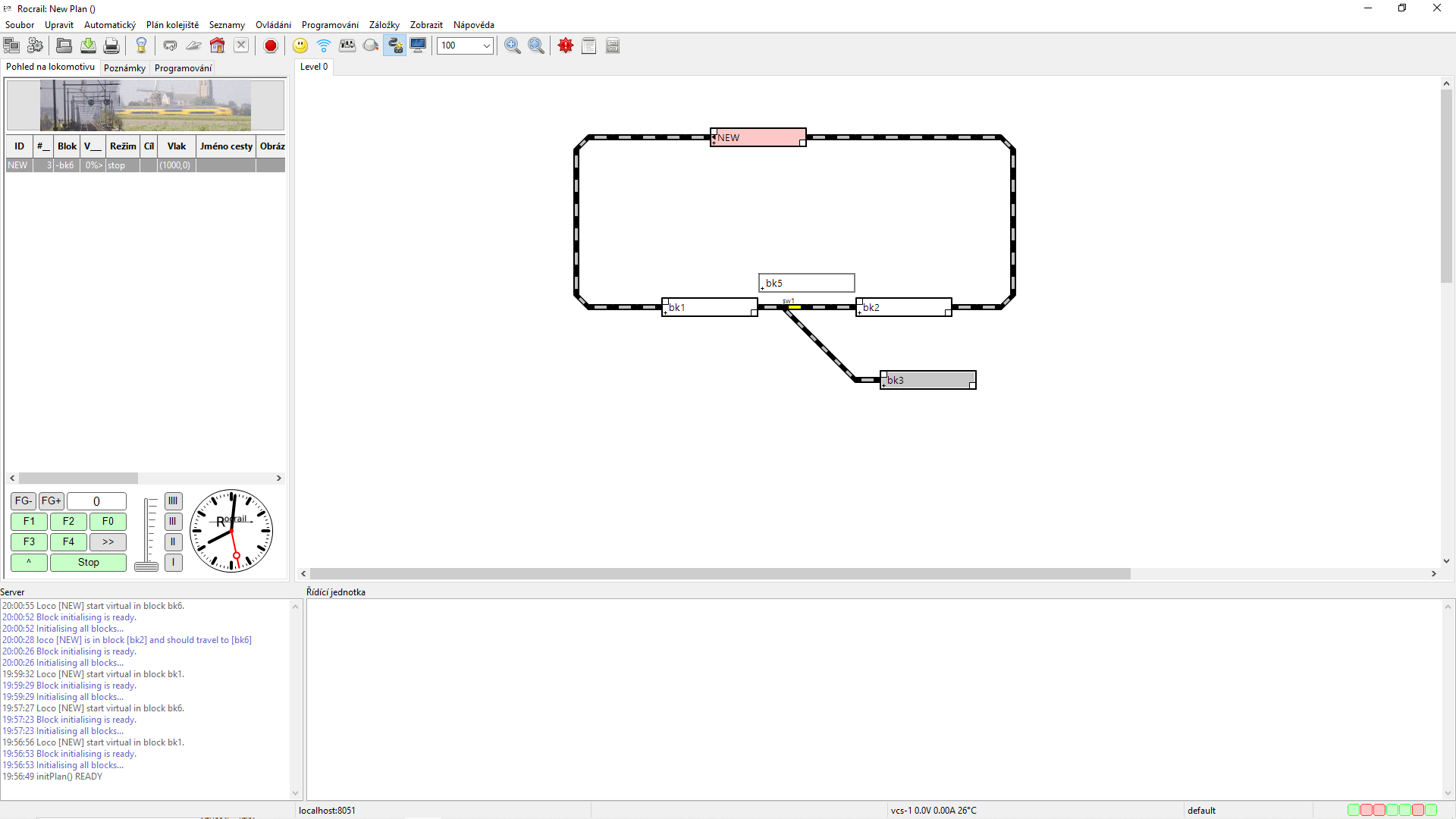Image resolution: width=1456 pixels, height=819 pixels.
Task: Toggle the F2 locomotive function
Action: (68, 522)
